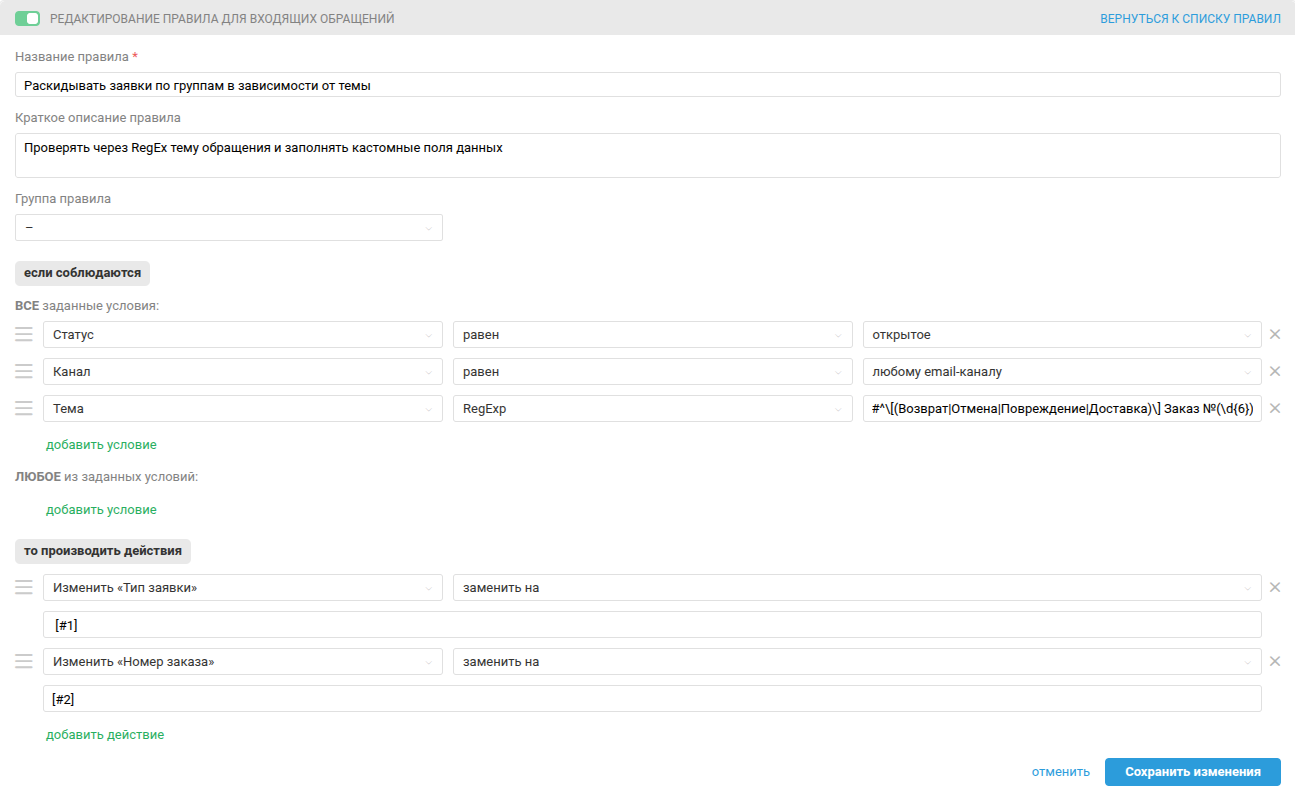This screenshot has height=800, width=1295.
Task: Click Вернуться к списку правил link
Action: coord(1190,18)
